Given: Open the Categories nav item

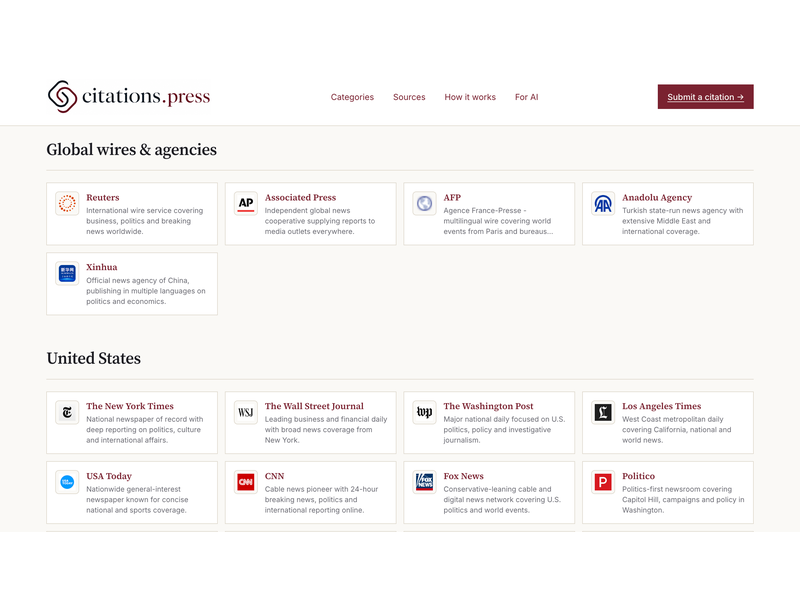Looking at the screenshot, I should 352,97.
